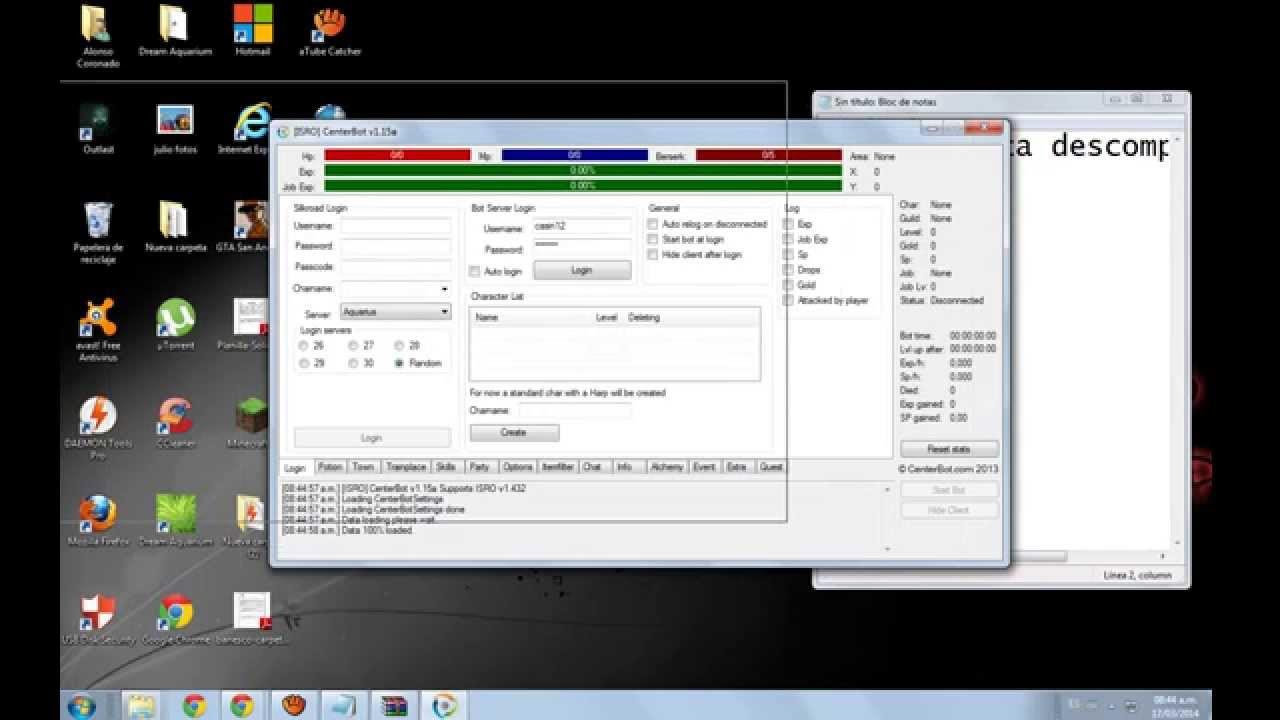Screen dimensions: 1280x720
Task: Click the Hide Client button
Action: [x=949, y=510]
